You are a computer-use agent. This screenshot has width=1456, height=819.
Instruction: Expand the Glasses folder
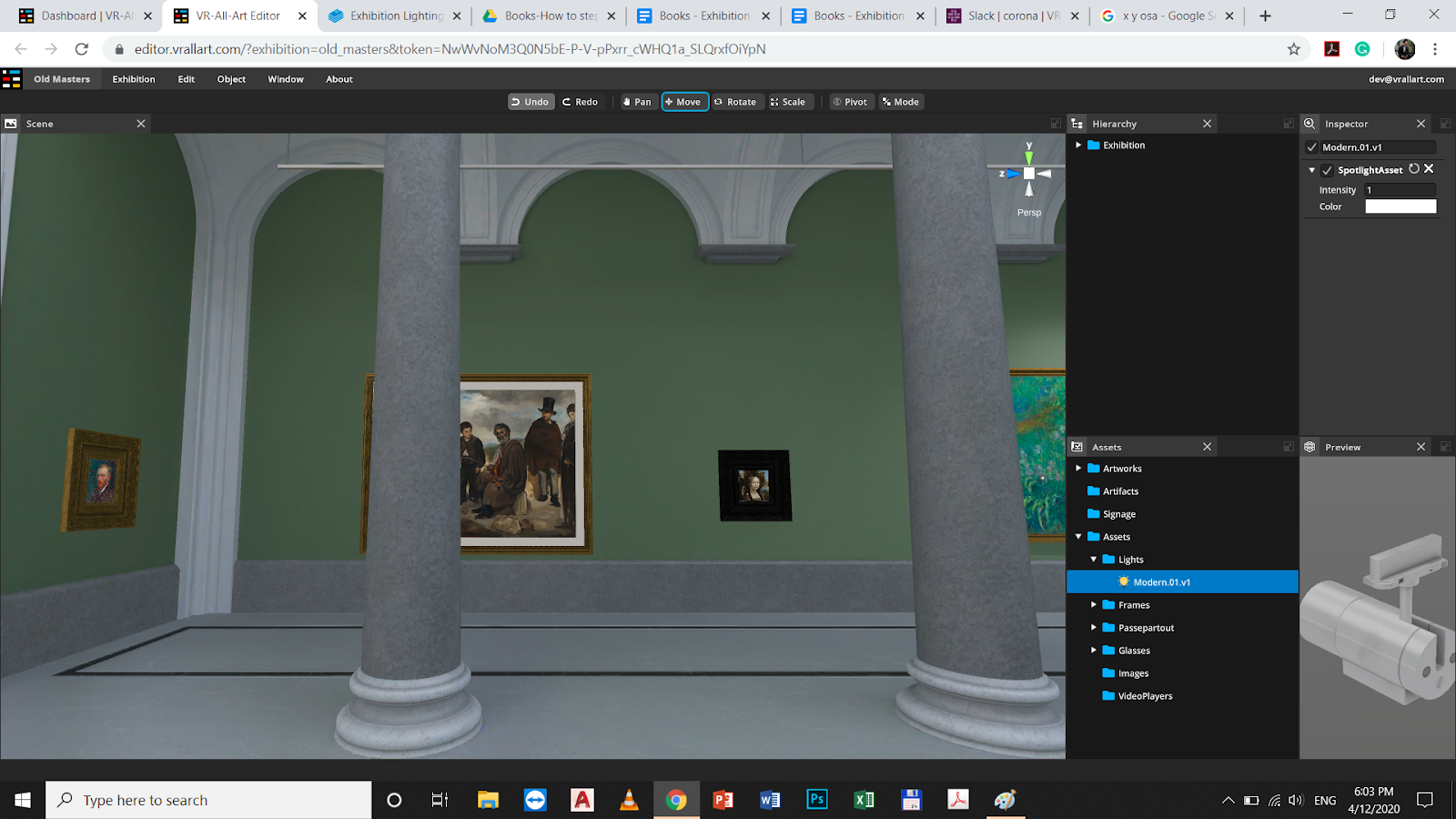1094,651
